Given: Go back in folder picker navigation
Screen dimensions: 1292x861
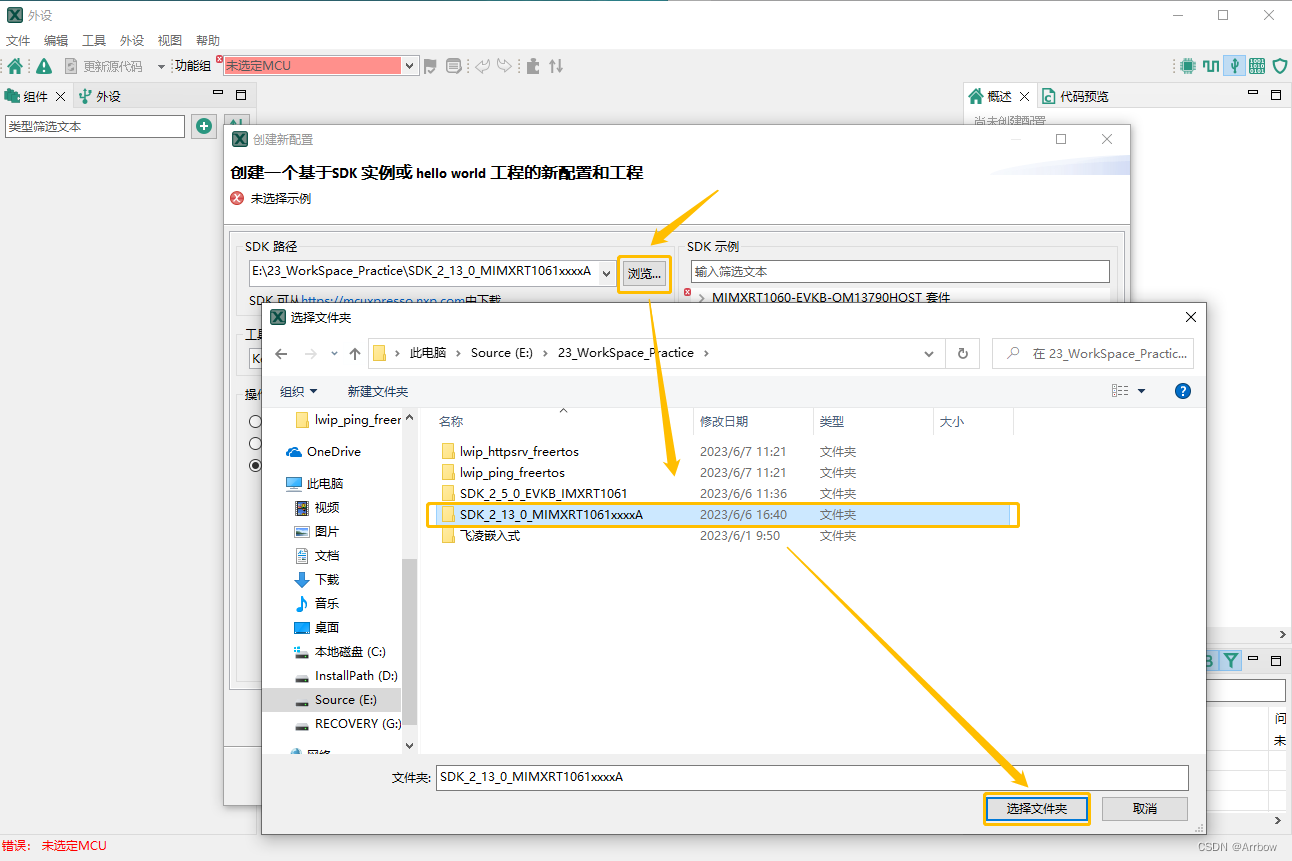Looking at the screenshot, I should (x=281, y=353).
